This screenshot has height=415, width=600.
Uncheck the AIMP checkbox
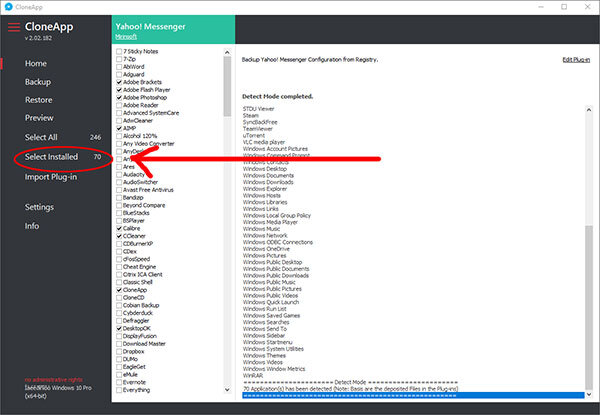coord(119,128)
